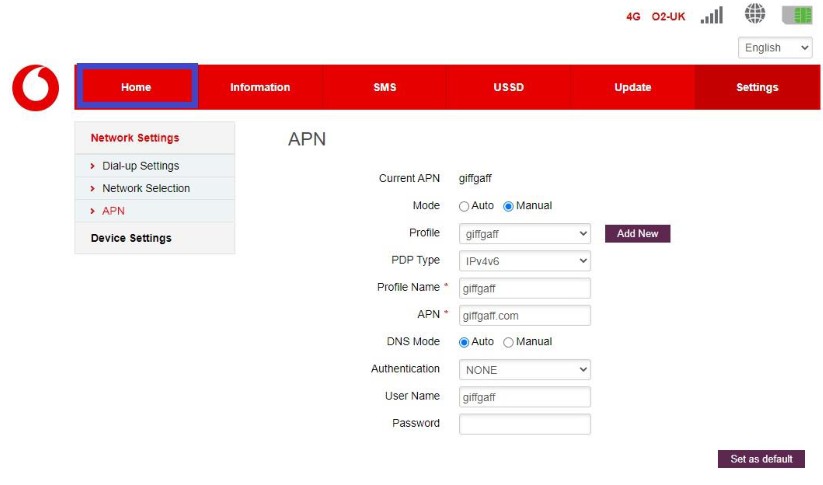
Task: Go to the Home tab
Action: click(136, 87)
